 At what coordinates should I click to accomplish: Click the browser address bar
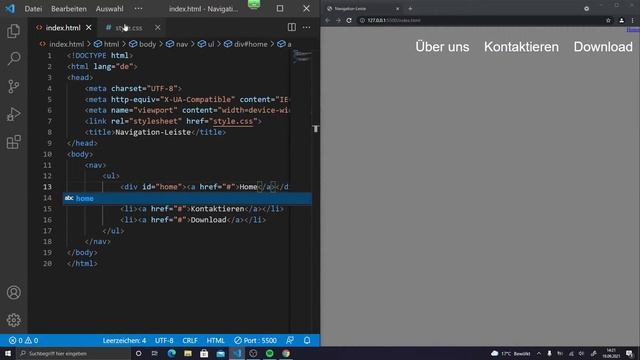click(482, 20)
